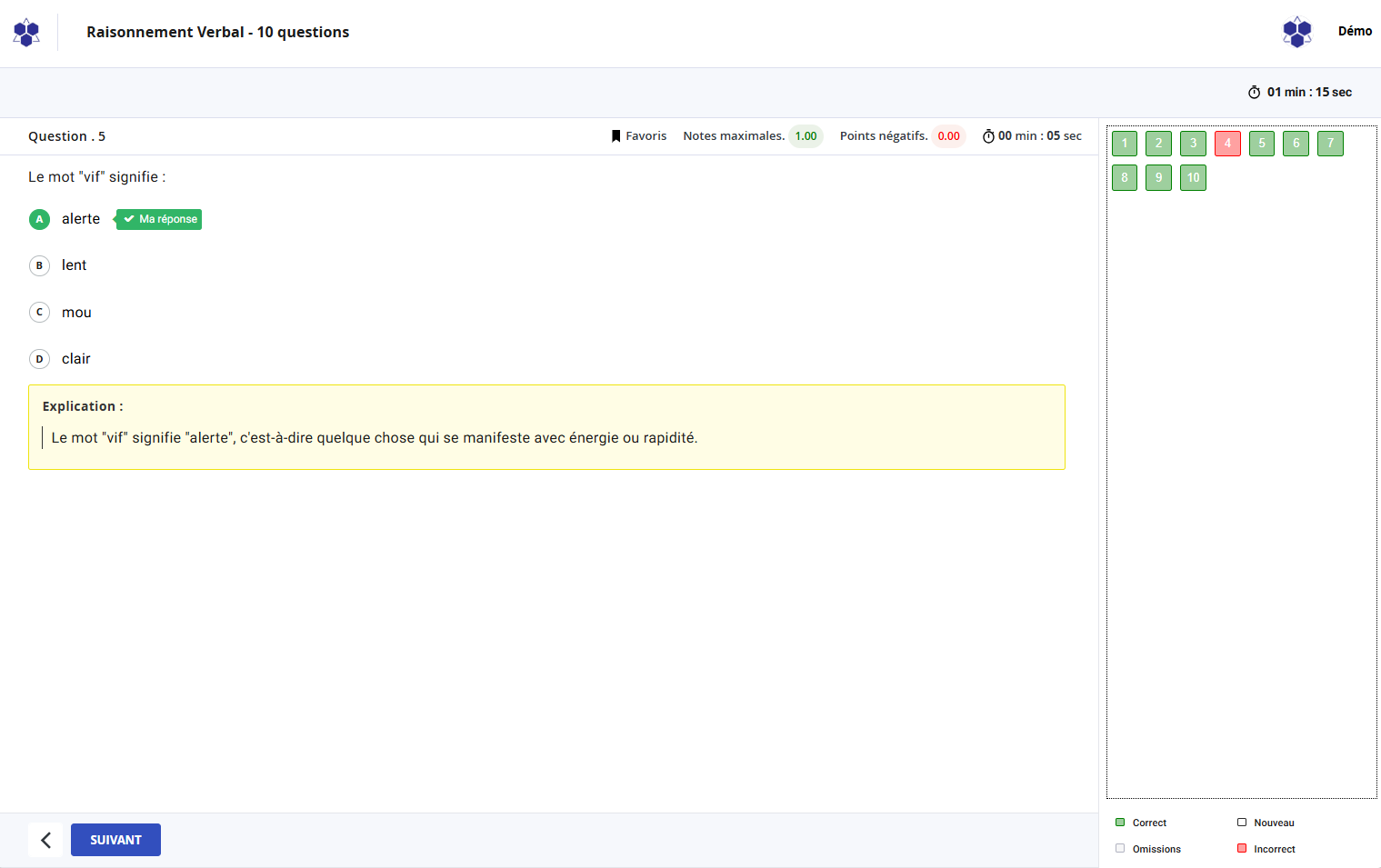The width and height of the screenshot is (1381, 868).
Task: Click the Omissions legend box
Action: tap(1120, 849)
